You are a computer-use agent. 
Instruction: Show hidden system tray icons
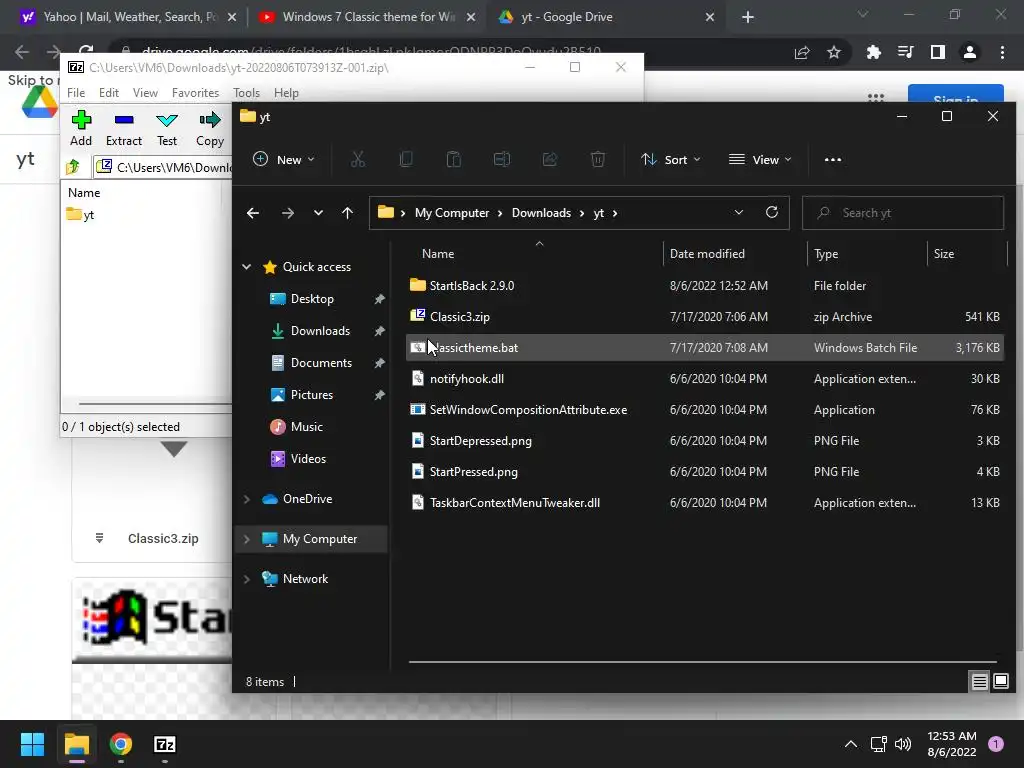(x=851, y=744)
